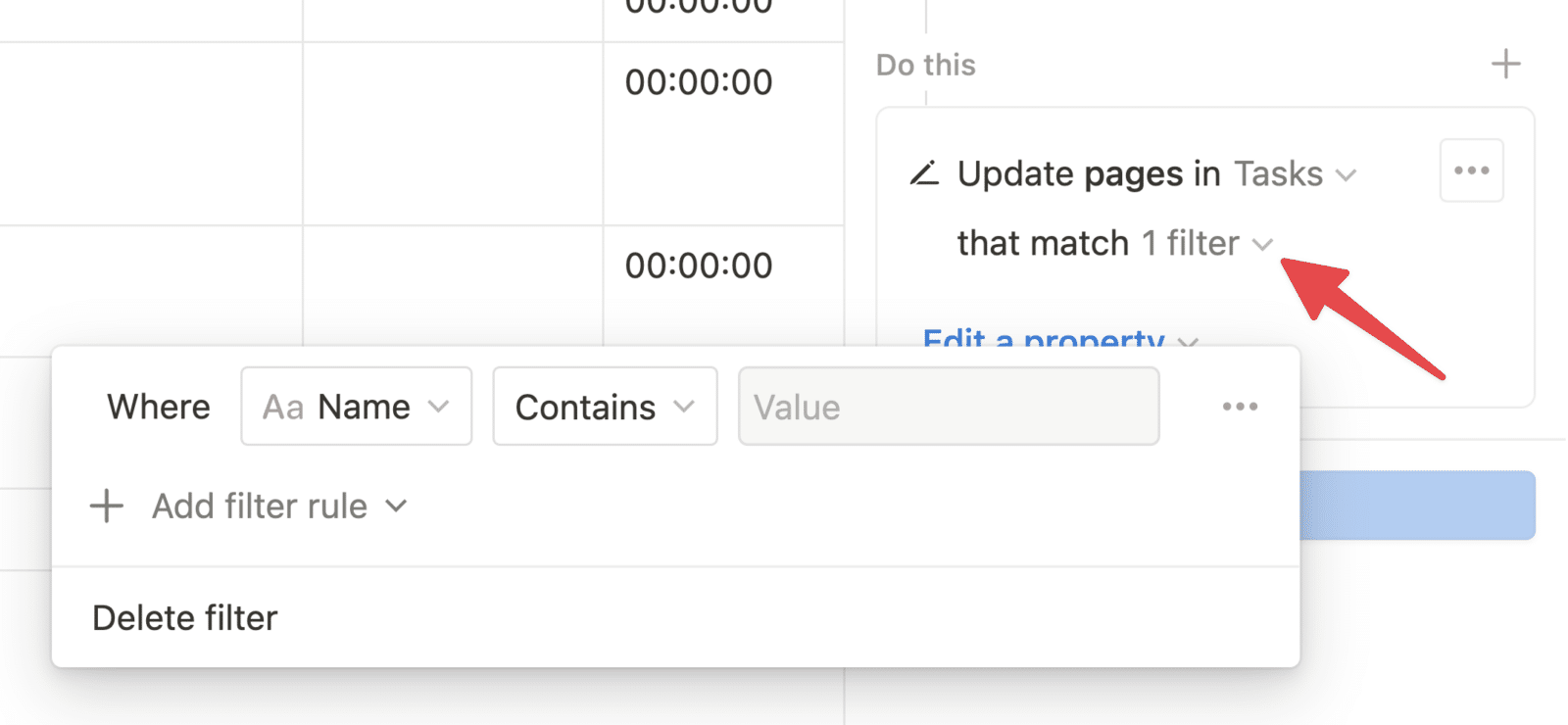Click the "Where" label in the filter
The height and width of the screenshot is (725, 1568).
coord(158,406)
